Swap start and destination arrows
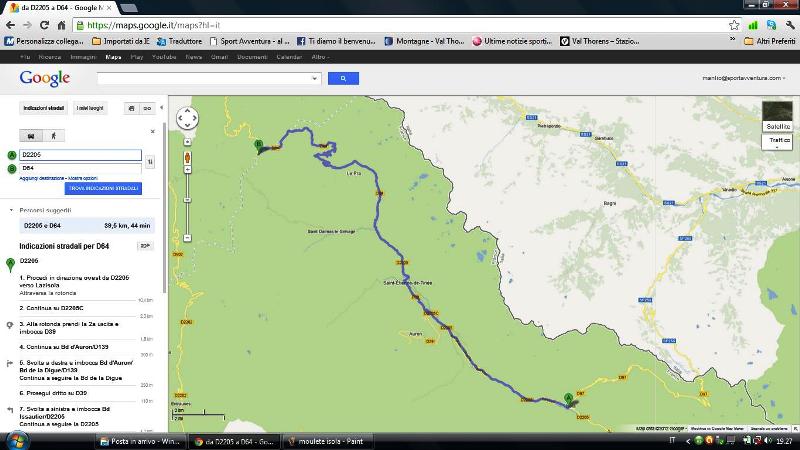This screenshot has height=450, width=800. (150, 161)
